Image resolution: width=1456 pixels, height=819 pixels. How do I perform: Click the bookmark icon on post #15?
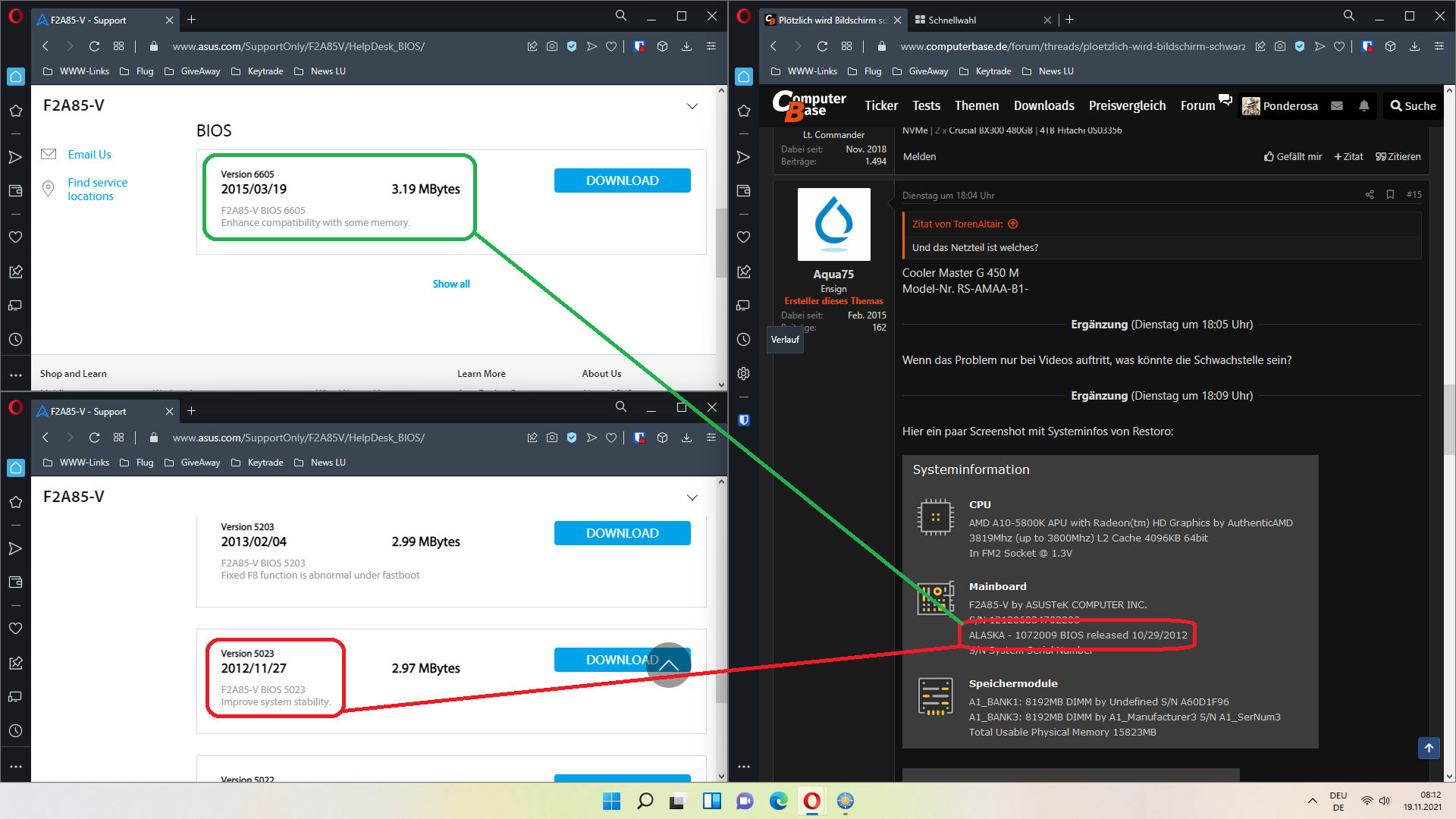tap(1390, 195)
